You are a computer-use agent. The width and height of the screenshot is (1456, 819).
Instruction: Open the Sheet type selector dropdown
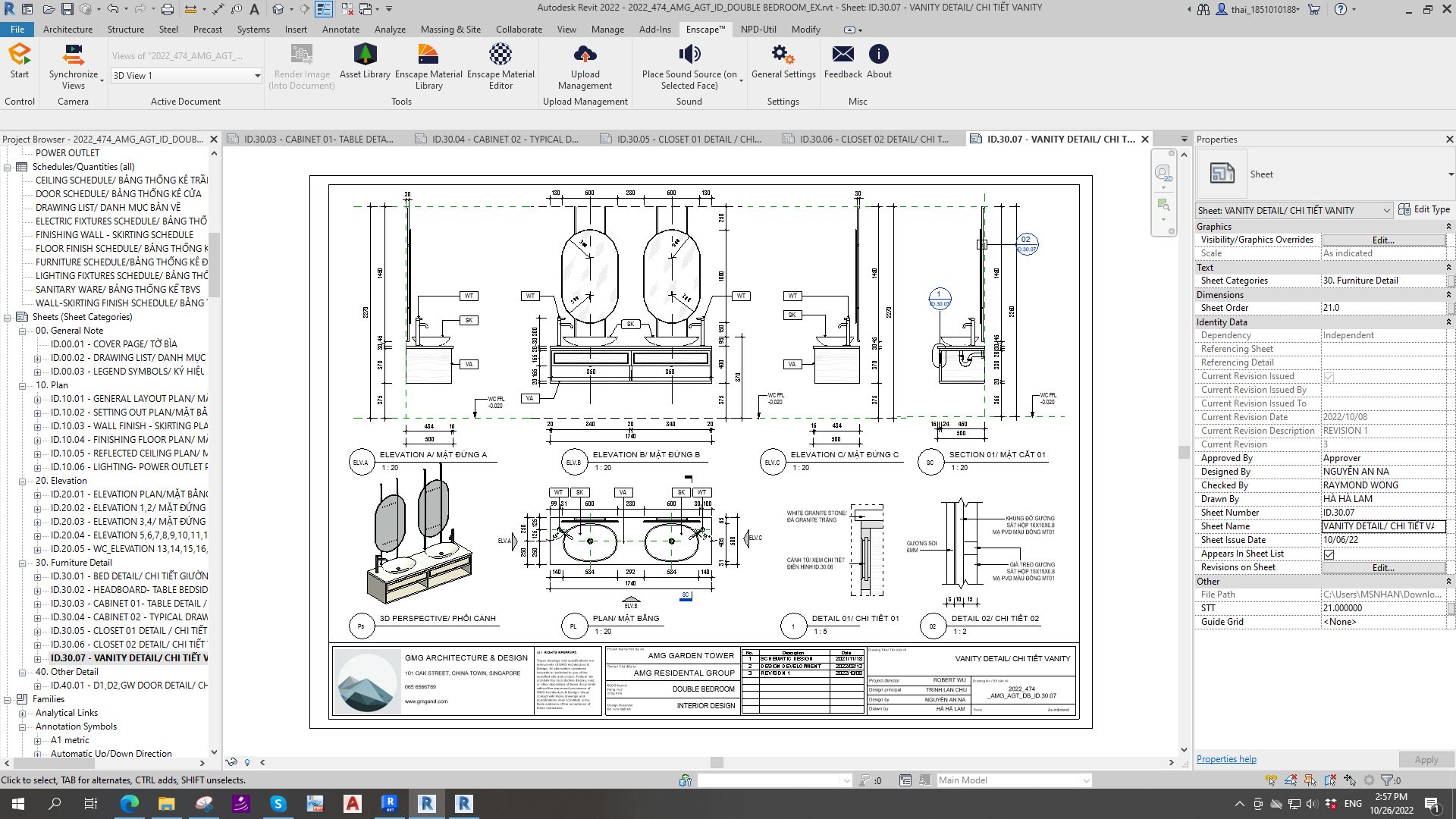pyautogui.click(x=1386, y=211)
